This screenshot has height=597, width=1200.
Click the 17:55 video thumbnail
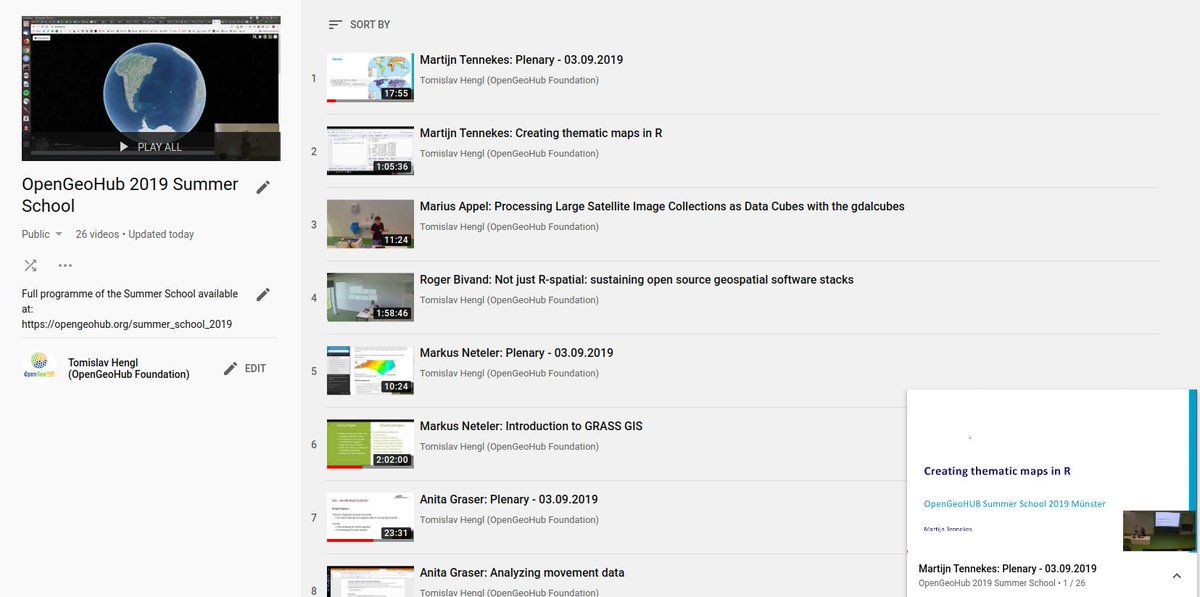click(x=370, y=77)
